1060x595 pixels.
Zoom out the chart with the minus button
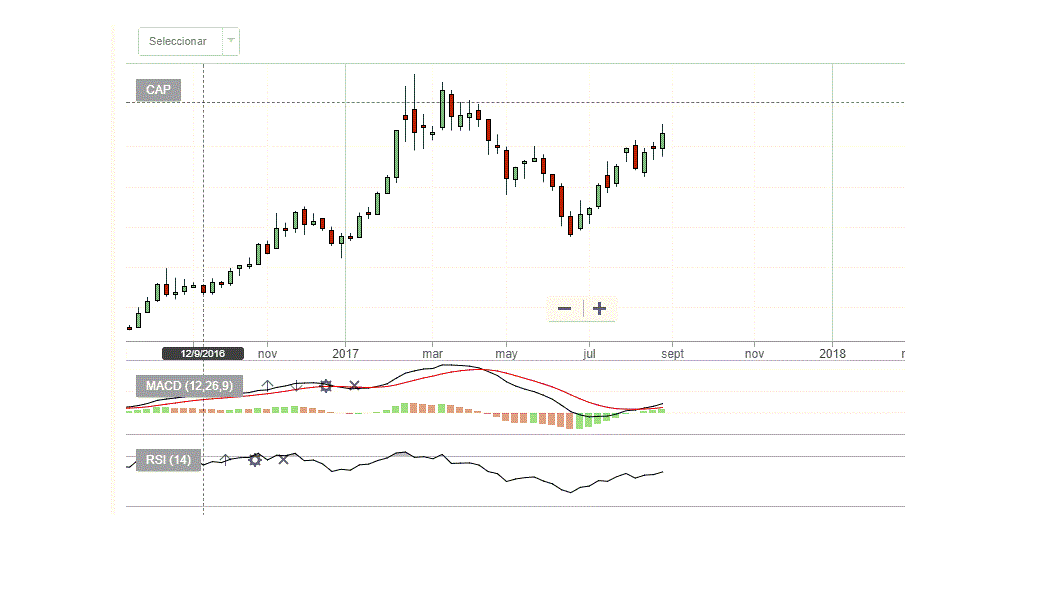pos(564,309)
